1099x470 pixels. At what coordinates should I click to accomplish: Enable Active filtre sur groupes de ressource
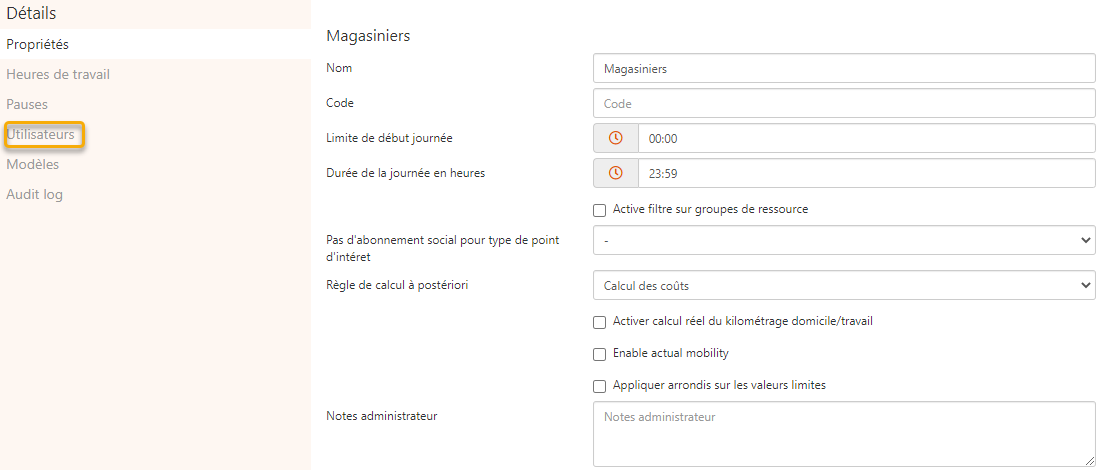pyautogui.click(x=600, y=210)
